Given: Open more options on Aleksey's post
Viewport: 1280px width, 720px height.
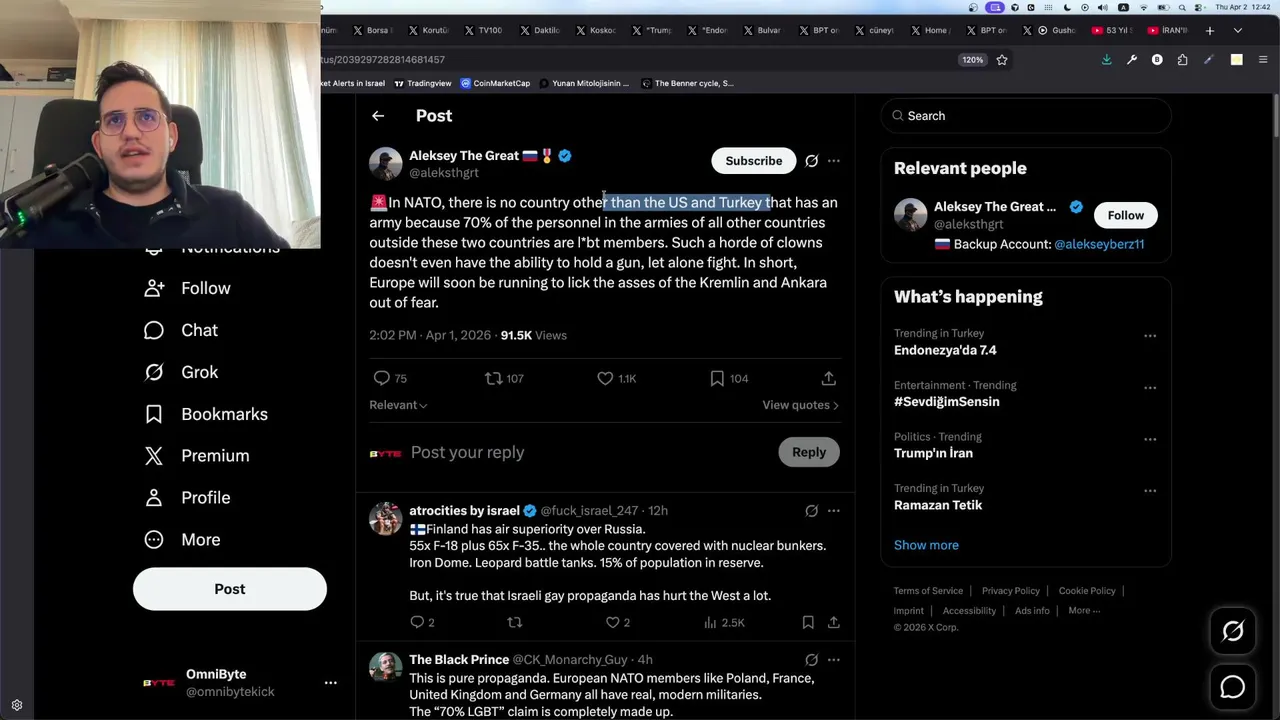Looking at the screenshot, I should 834,161.
